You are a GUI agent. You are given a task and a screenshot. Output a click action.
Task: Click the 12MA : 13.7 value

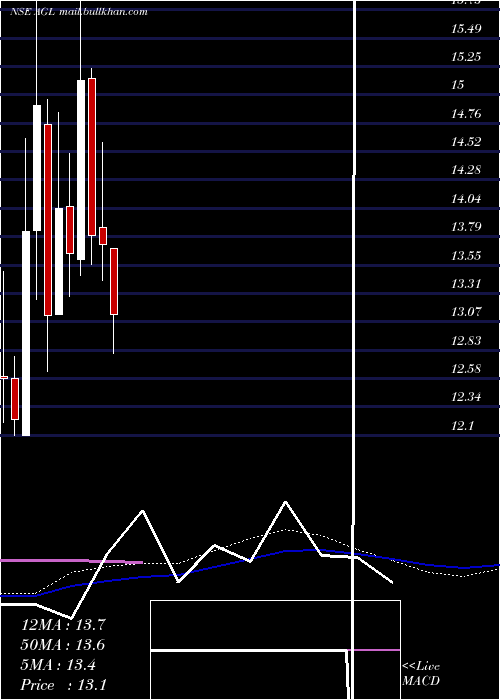click(x=63, y=625)
